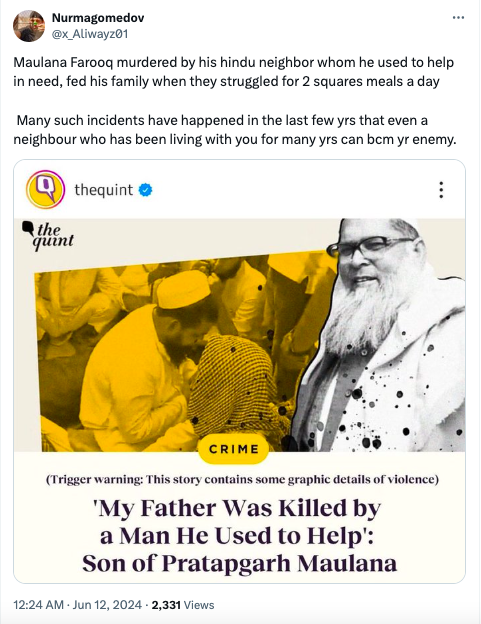Viewport: 481px width, 624px height.
Task: Open the vertical three-dot menu on thequint card
Action: (441, 190)
